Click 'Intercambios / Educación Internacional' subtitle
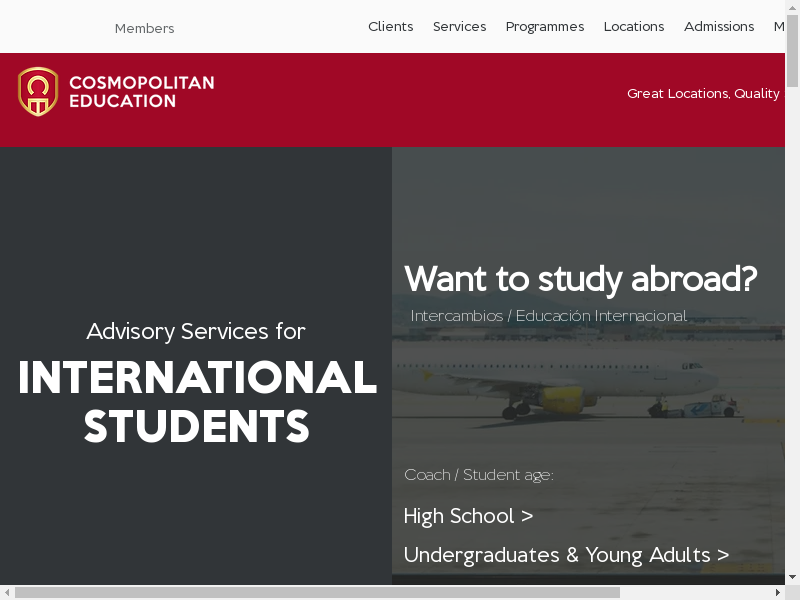 (x=548, y=316)
